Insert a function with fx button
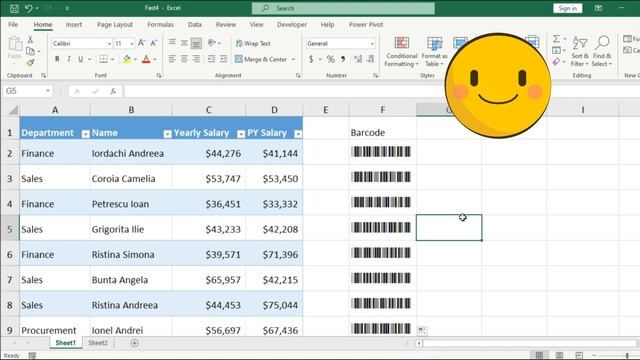This screenshot has height=360, width=640. pos(113,91)
